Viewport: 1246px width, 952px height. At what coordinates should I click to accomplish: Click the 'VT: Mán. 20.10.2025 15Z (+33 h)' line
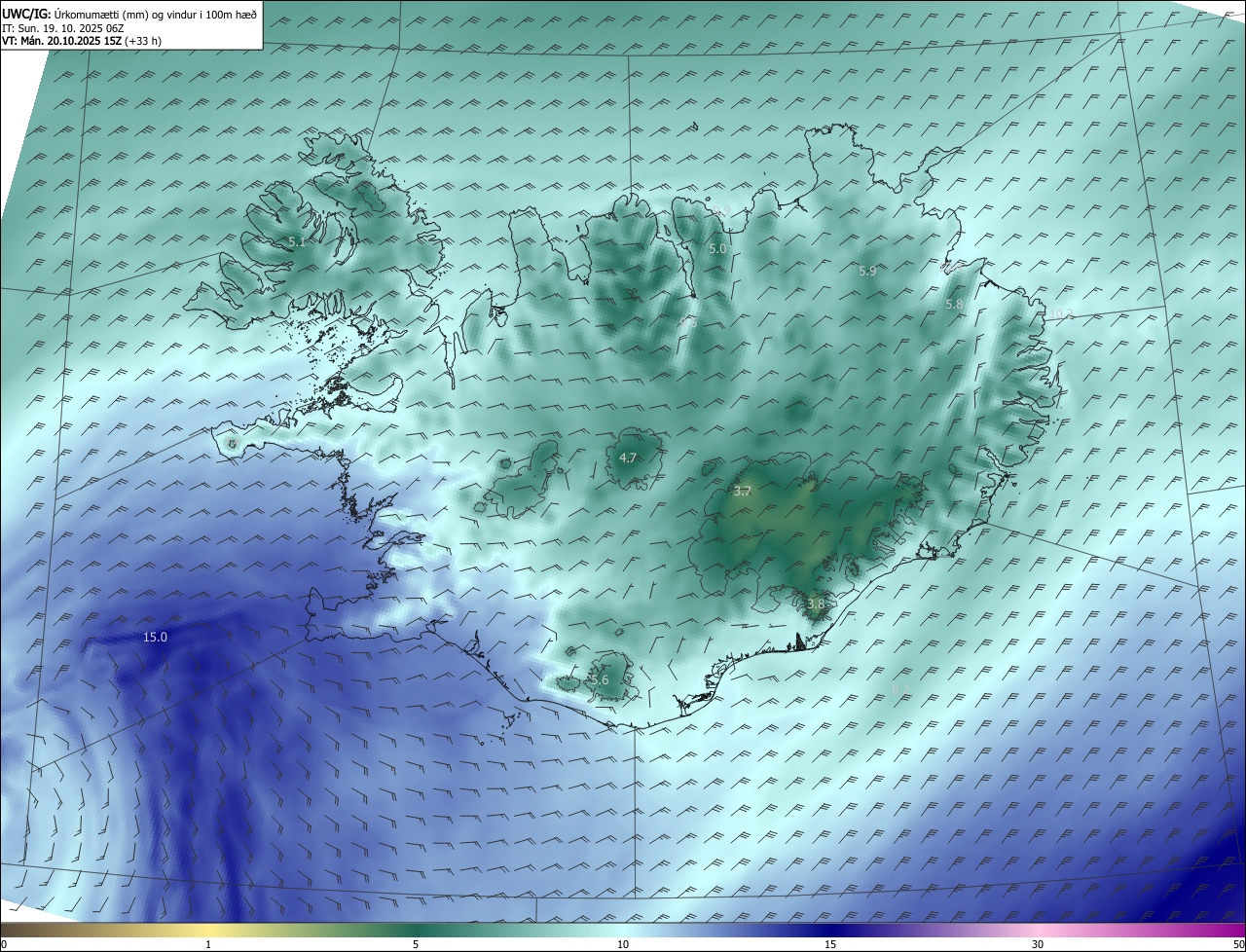click(x=82, y=41)
